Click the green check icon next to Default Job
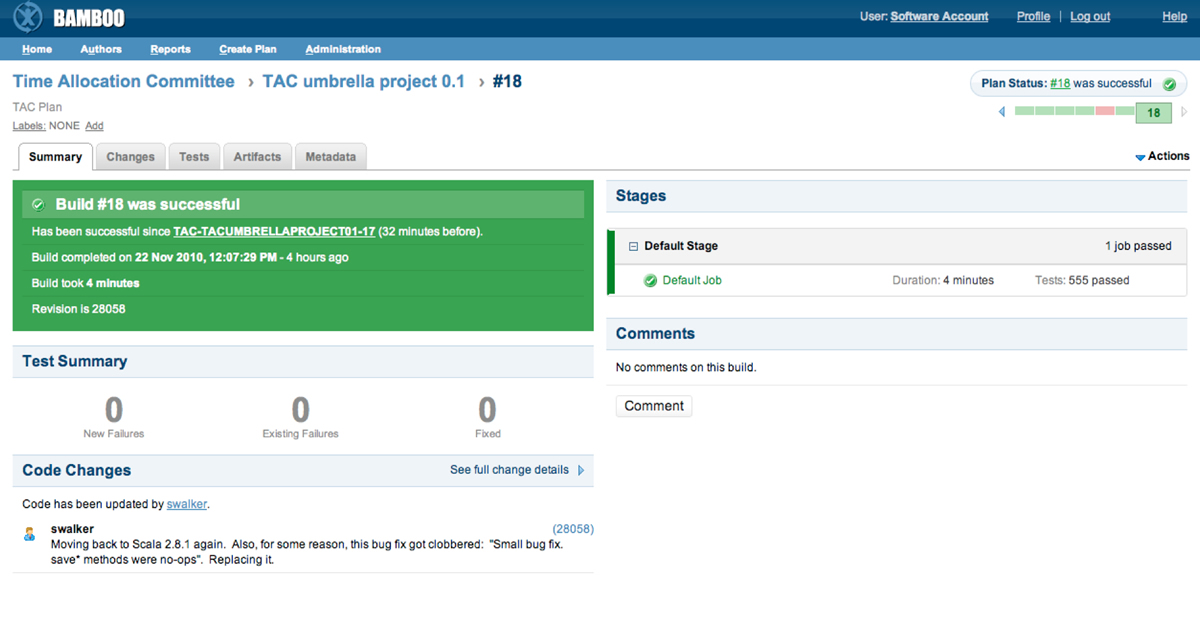The image size is (1200, 624). 651,281
